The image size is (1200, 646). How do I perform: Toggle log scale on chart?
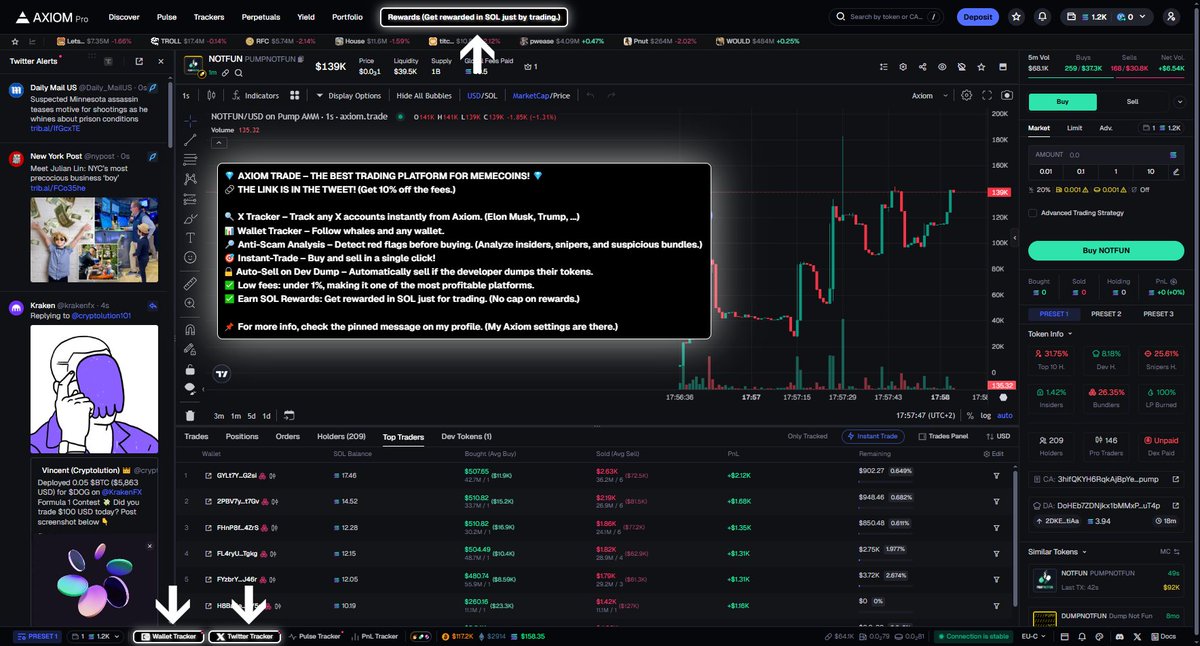(x=987, y=415)
